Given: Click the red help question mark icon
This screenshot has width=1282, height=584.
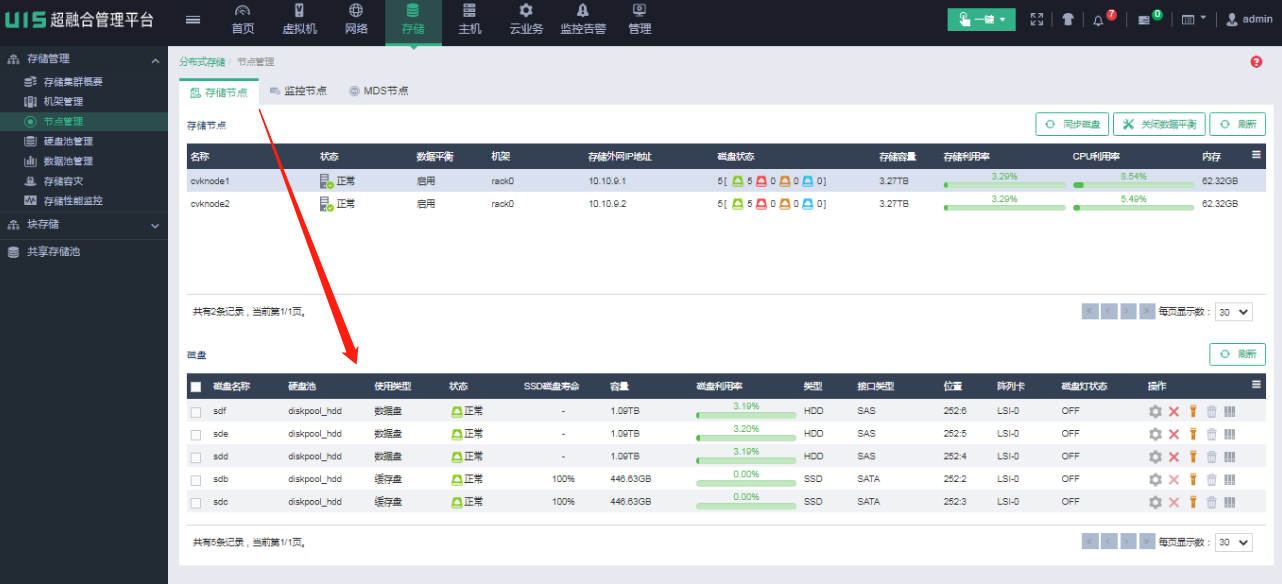Looking at the screenshot, I should tap(1256, 62).
